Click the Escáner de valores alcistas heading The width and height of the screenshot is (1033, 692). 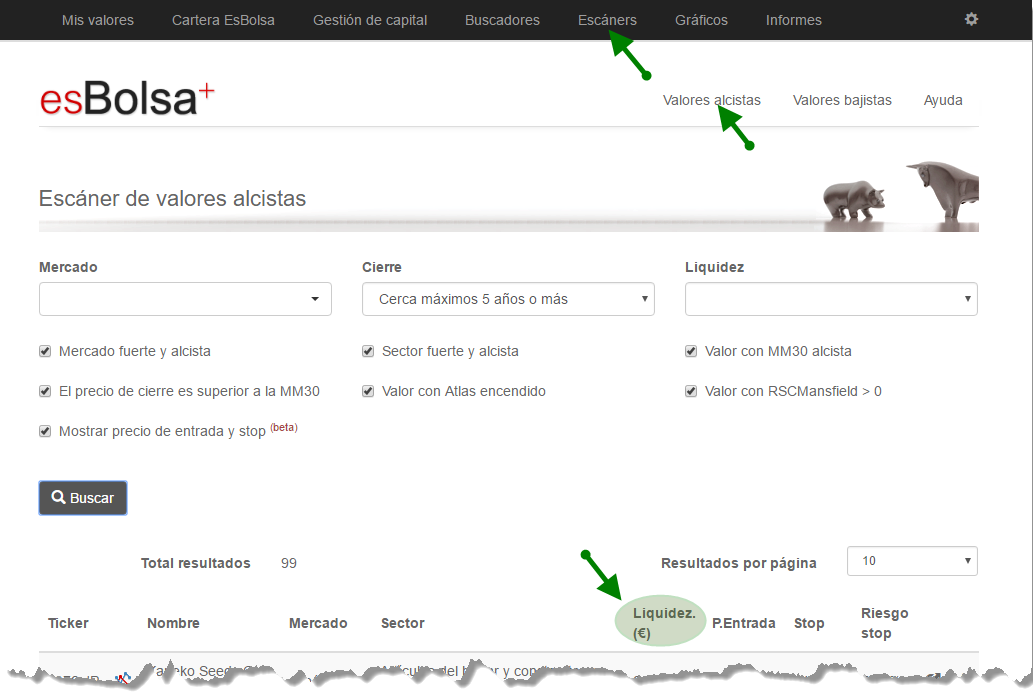tap(173, 198)
